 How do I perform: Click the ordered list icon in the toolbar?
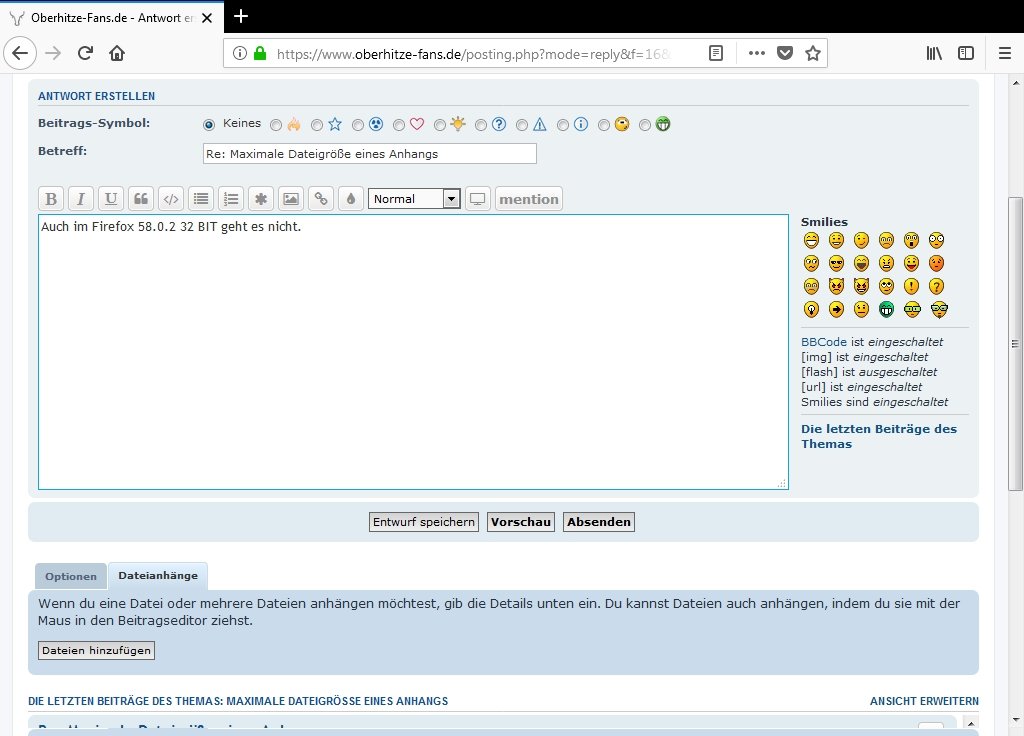[231, 199]
